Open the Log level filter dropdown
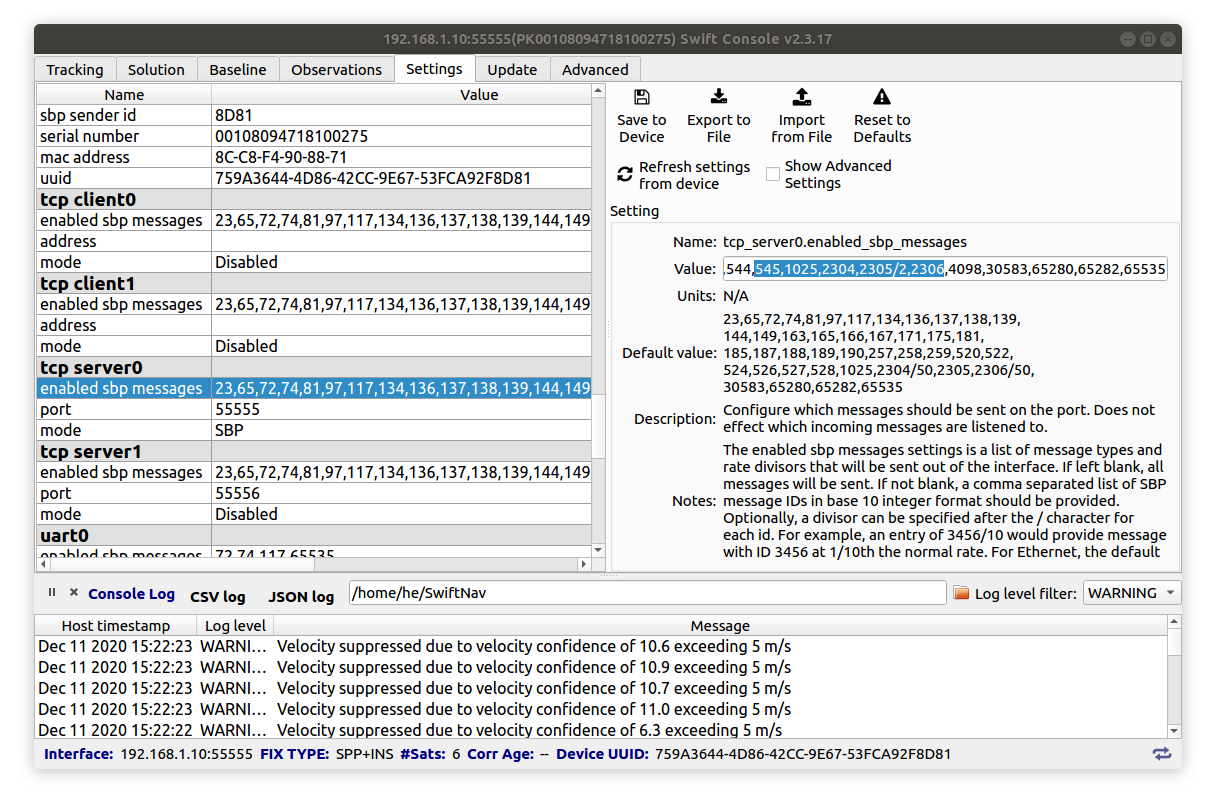1222x803 pixels. tap(1132, 593)
